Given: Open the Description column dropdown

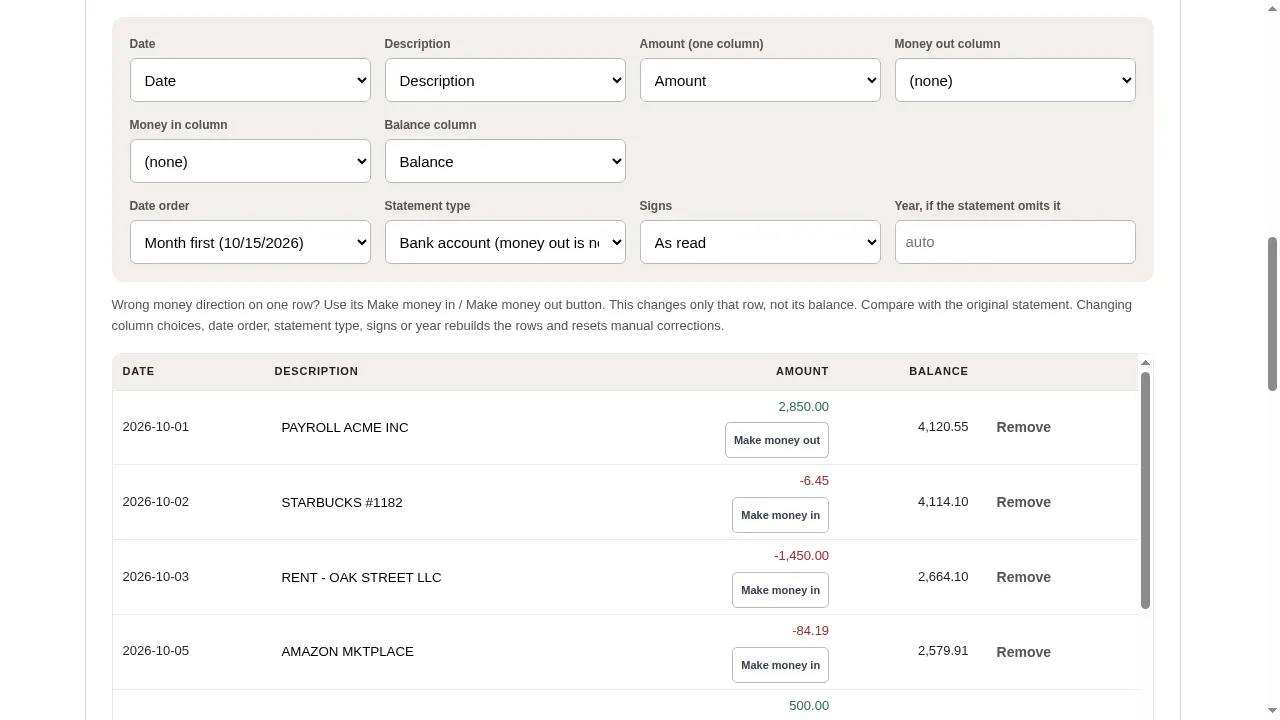Looking at the screenshot, I should coord(505,80).
